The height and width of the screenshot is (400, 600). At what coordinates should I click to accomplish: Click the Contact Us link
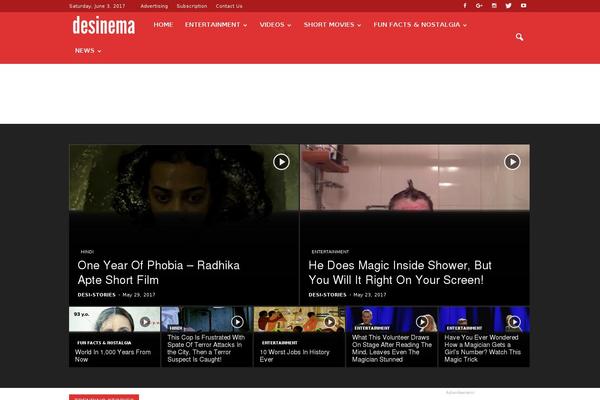[229, 6]
